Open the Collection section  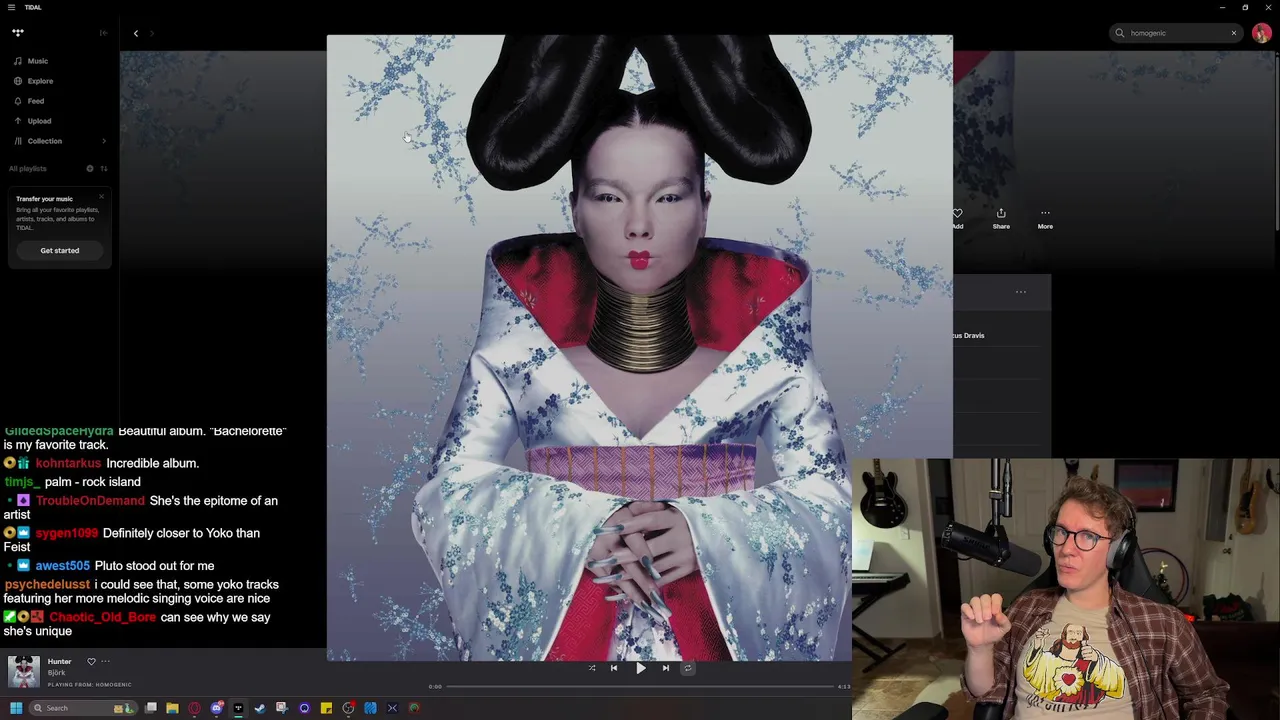[x=38, y=141]
